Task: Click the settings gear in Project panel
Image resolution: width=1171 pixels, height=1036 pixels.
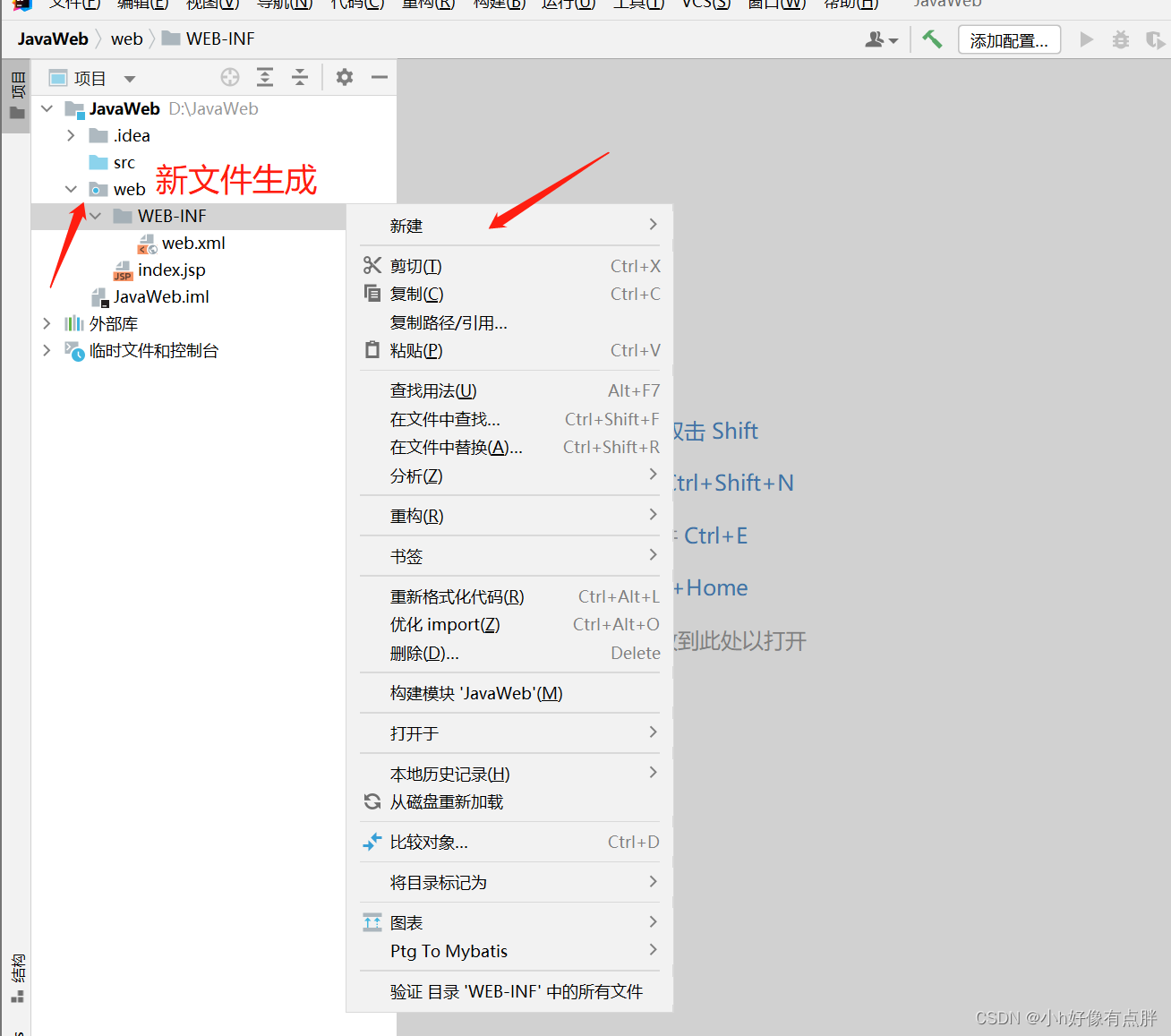Action: coord(344,77)
